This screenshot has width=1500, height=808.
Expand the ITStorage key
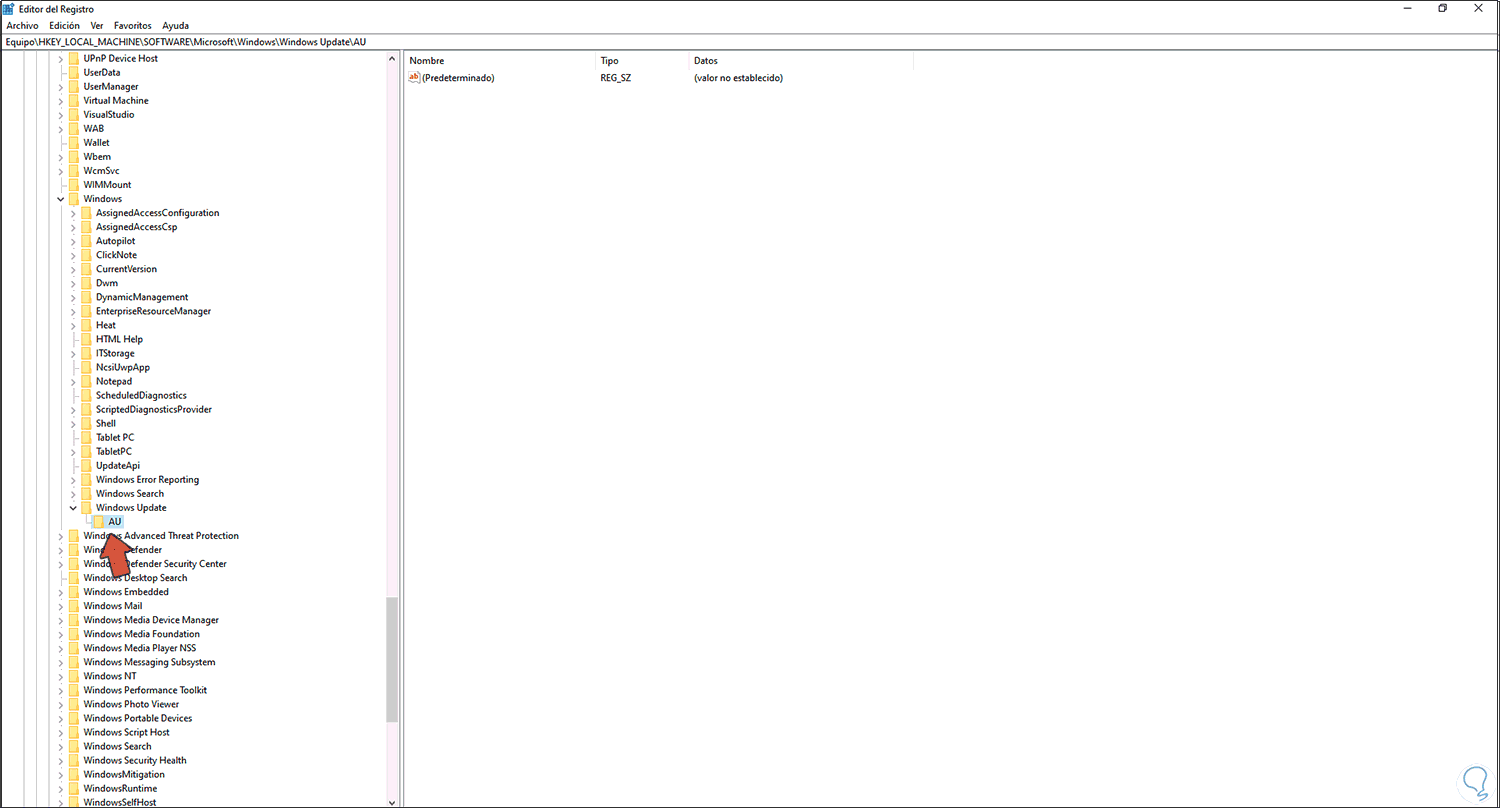[x=73, y=352]
